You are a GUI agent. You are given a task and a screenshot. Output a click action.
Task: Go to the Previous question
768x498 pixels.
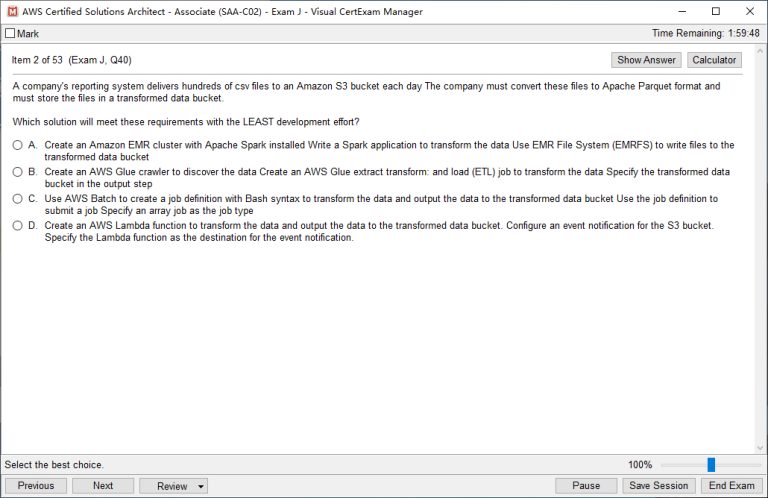tap(35, 486)
